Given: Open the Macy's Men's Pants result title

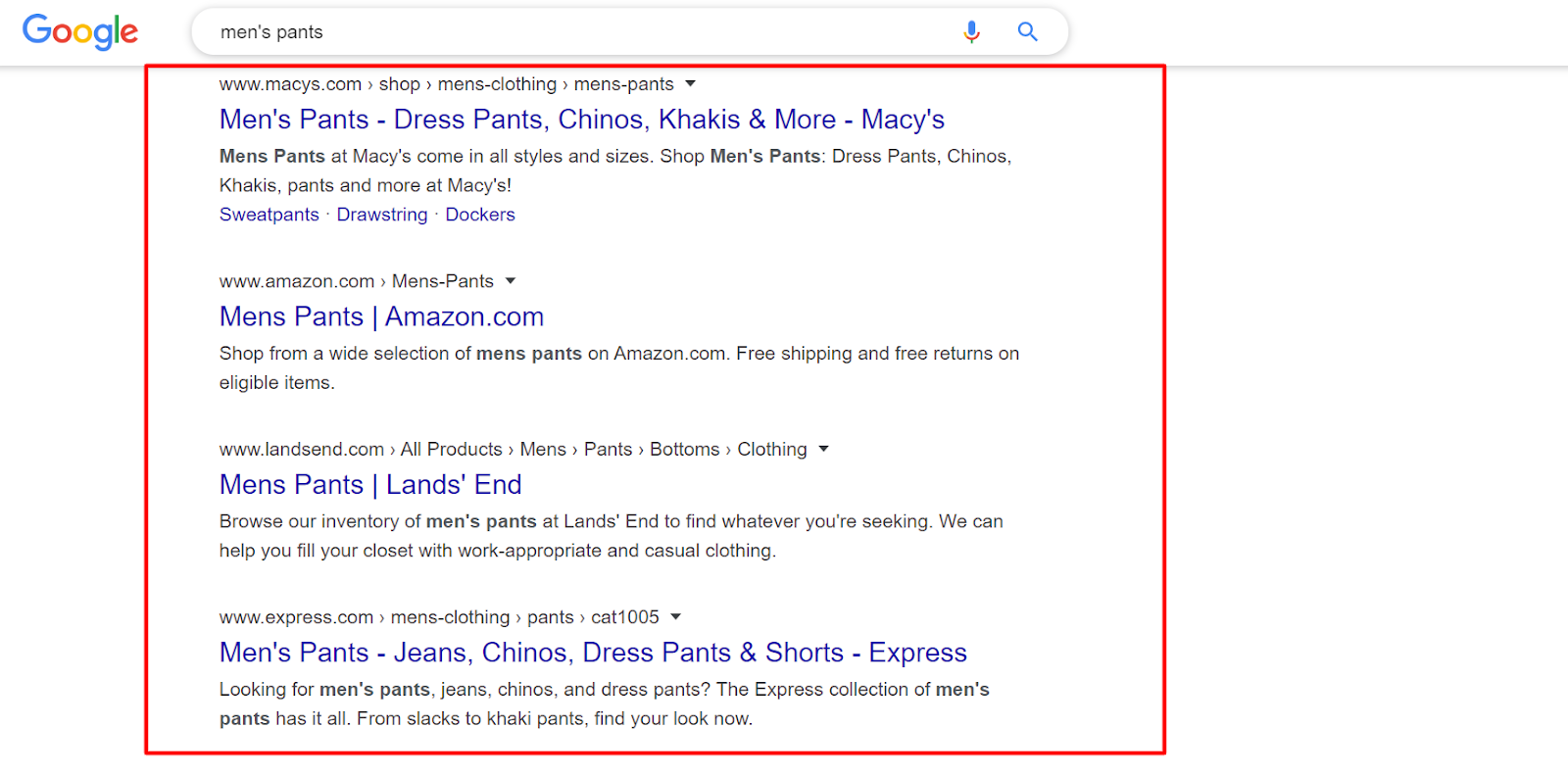Looking at the screenshot, I should [x=581, y=120].
